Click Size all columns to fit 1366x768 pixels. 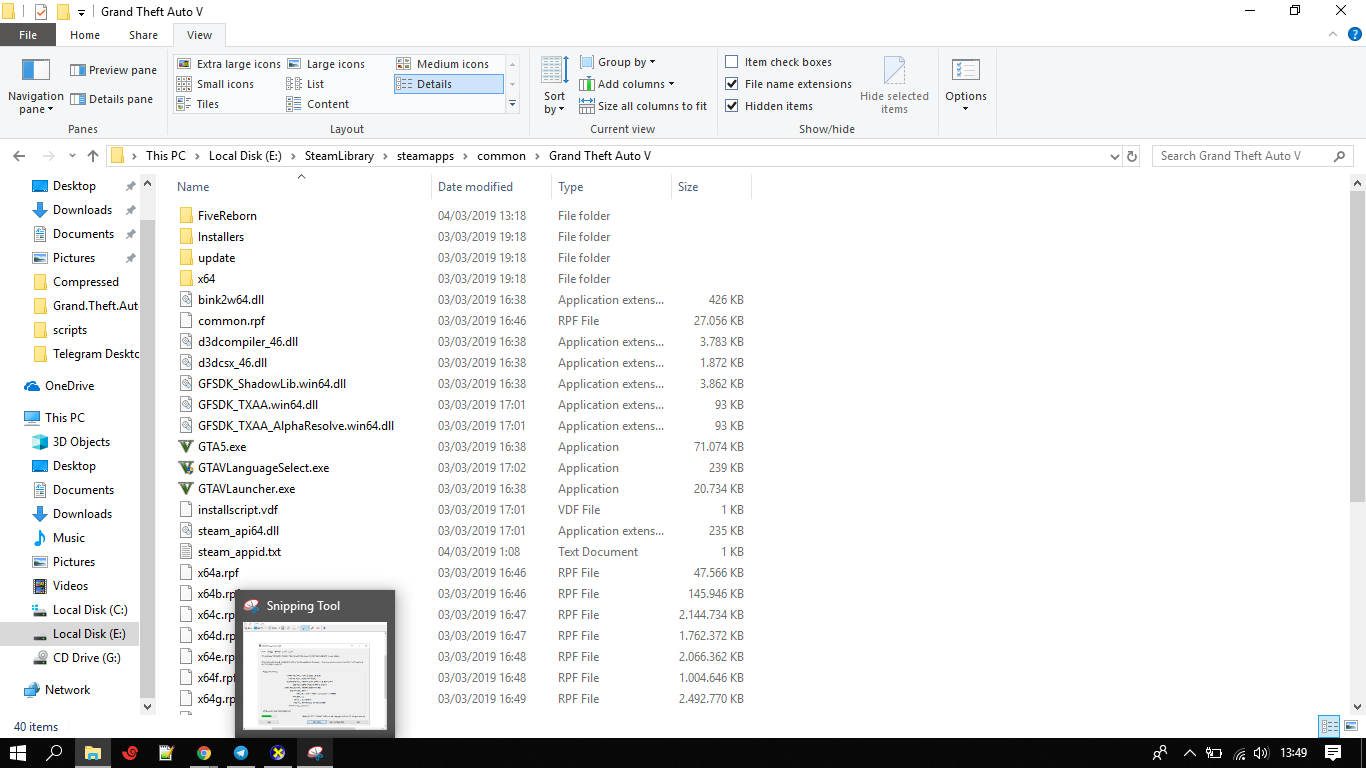point(643,106)
